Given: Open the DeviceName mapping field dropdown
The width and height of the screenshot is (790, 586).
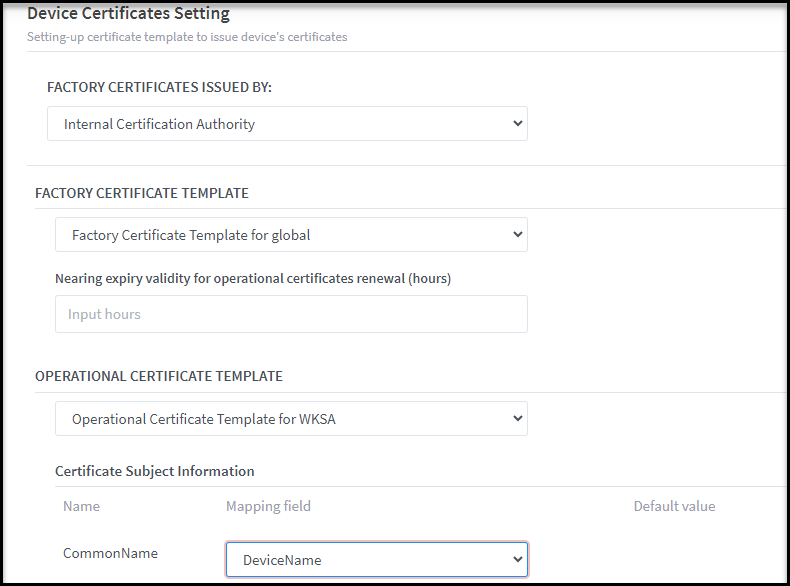Looking at the screenshot, I should (x=375, y=560).
